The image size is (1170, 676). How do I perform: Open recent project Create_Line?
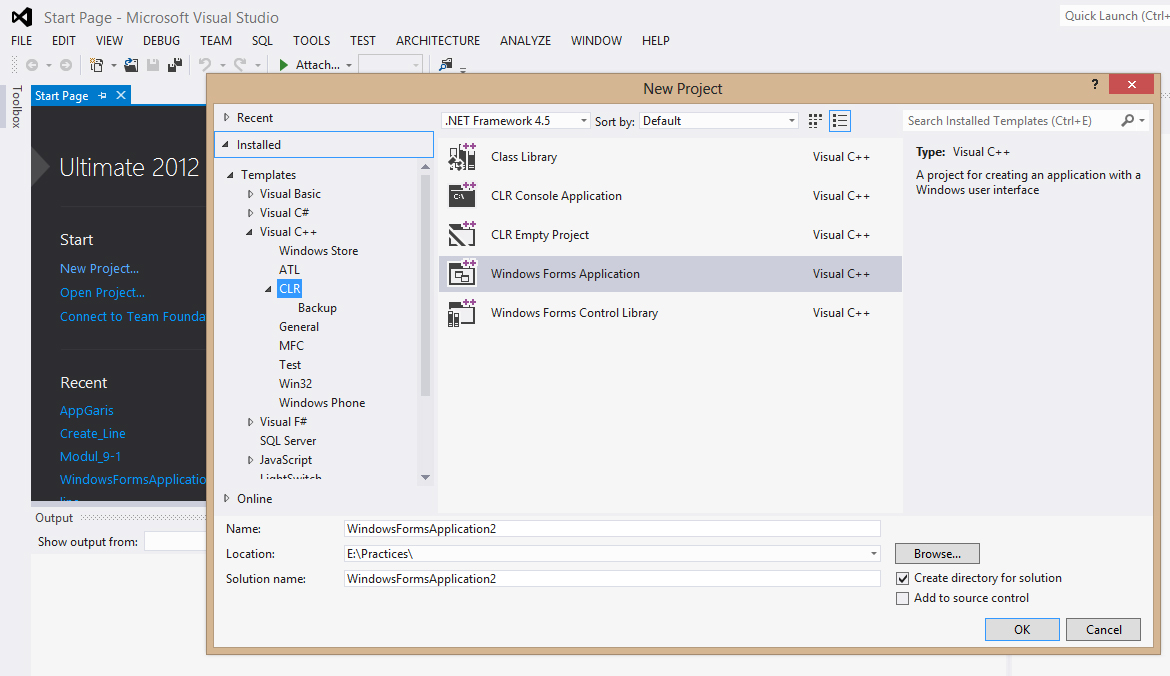pyautogui.click(x=93, y=434)
